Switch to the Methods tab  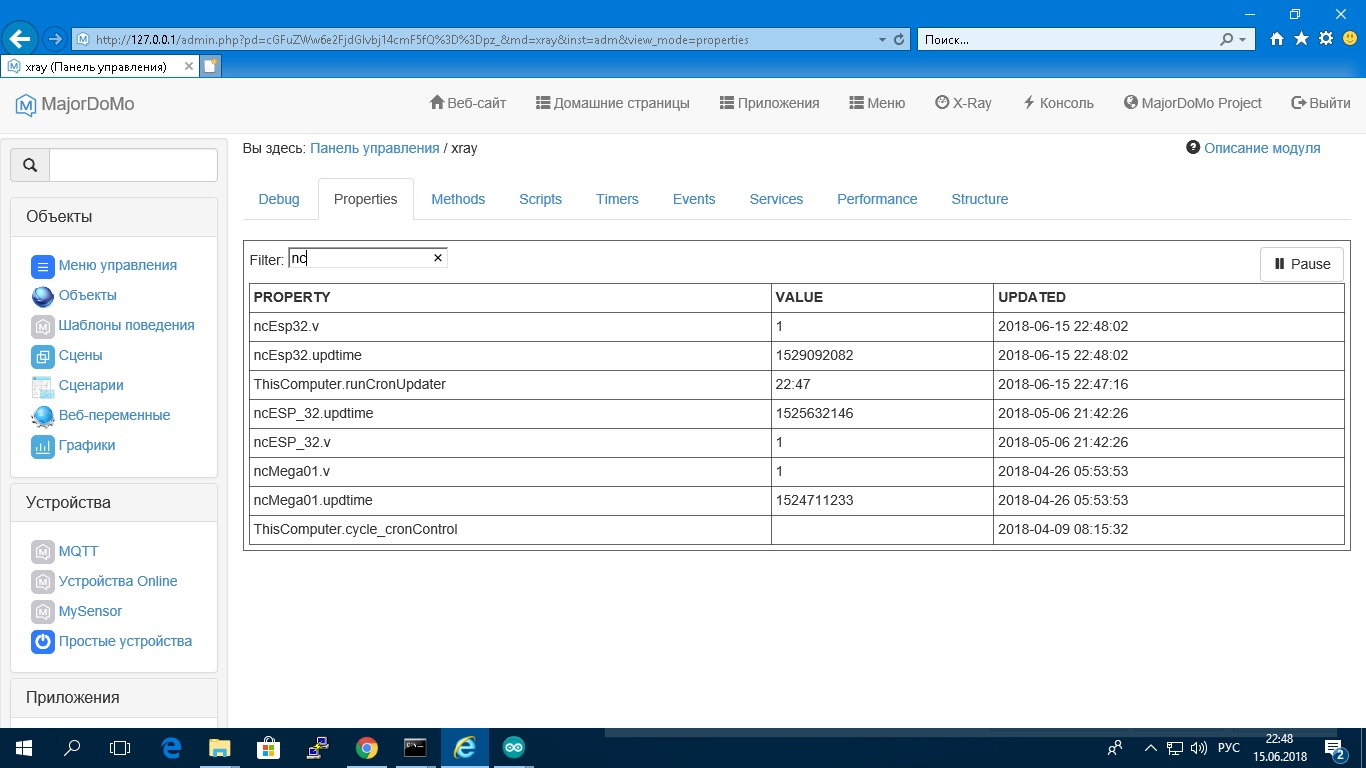(458, 199)
